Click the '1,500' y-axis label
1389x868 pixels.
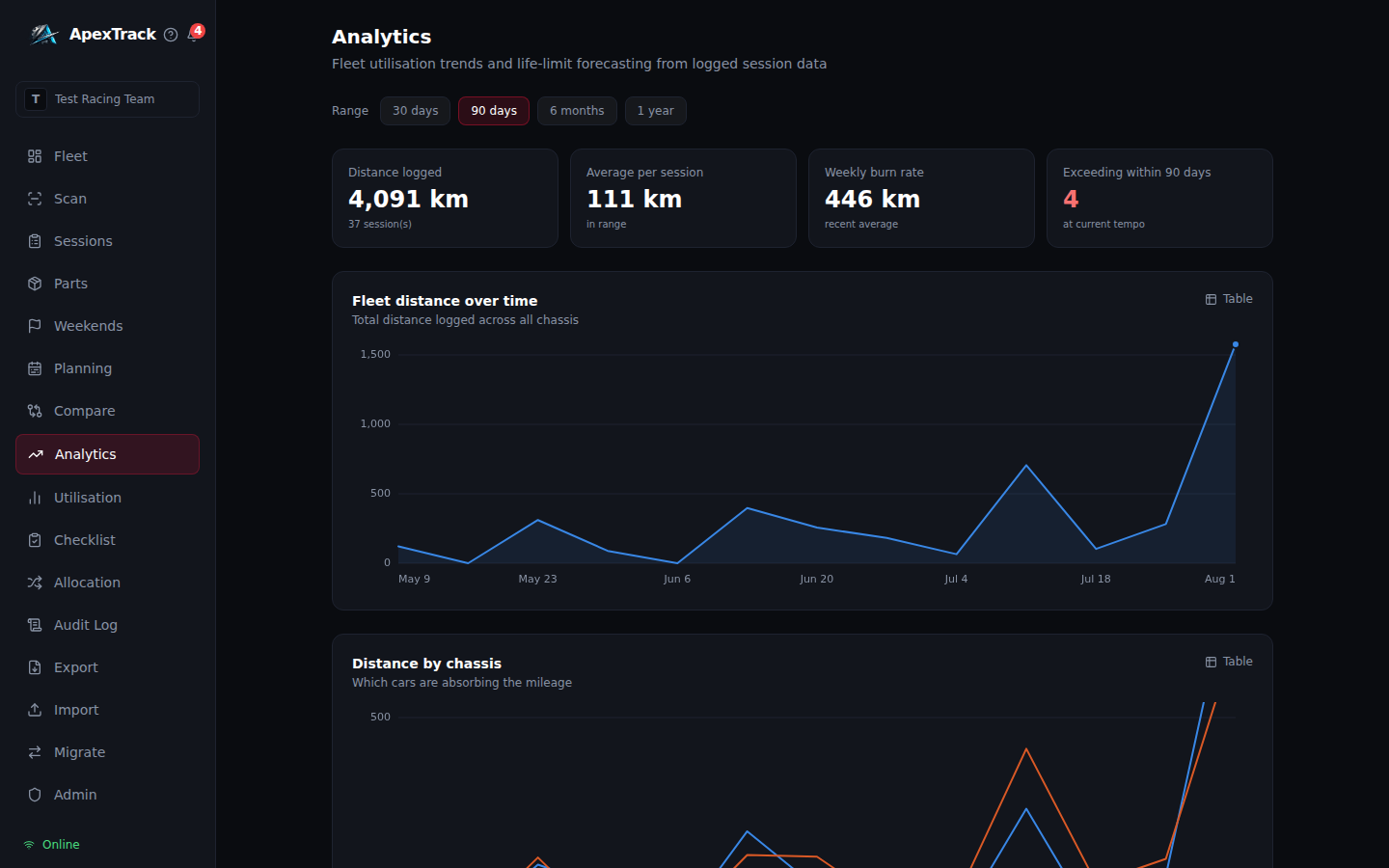click(x=375, y=354)
